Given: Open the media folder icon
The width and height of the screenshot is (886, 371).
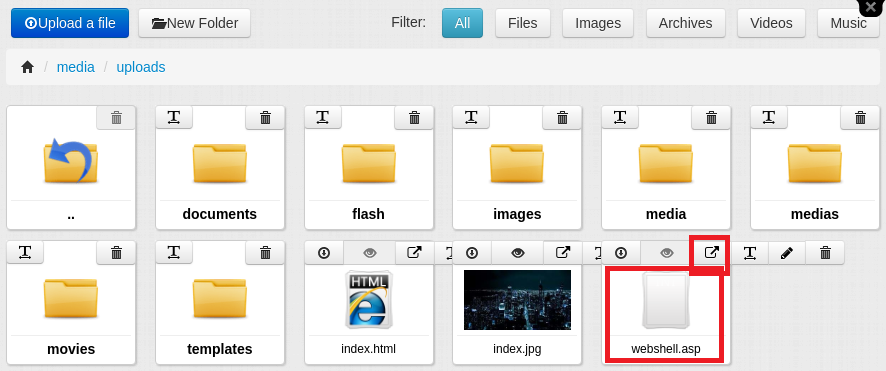Looking at the screenshot, I should (666, 163).
